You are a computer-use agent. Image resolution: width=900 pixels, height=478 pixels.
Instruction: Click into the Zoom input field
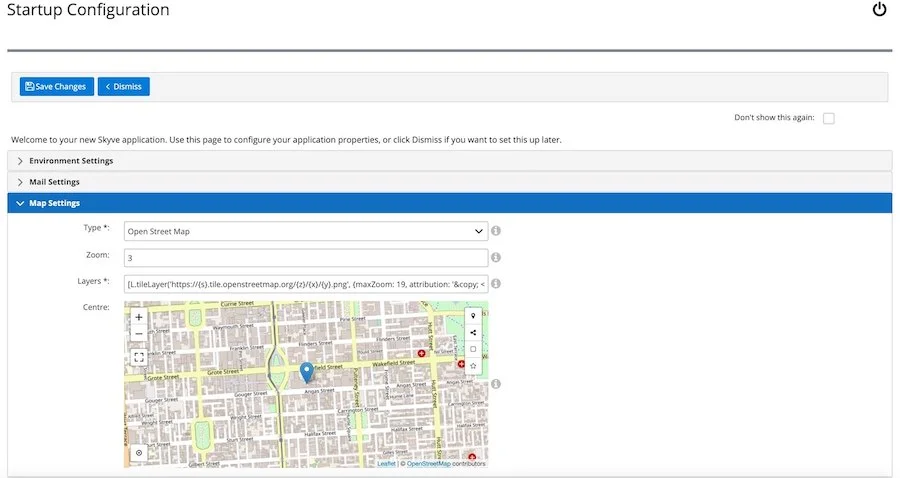[x=306, y=258]
